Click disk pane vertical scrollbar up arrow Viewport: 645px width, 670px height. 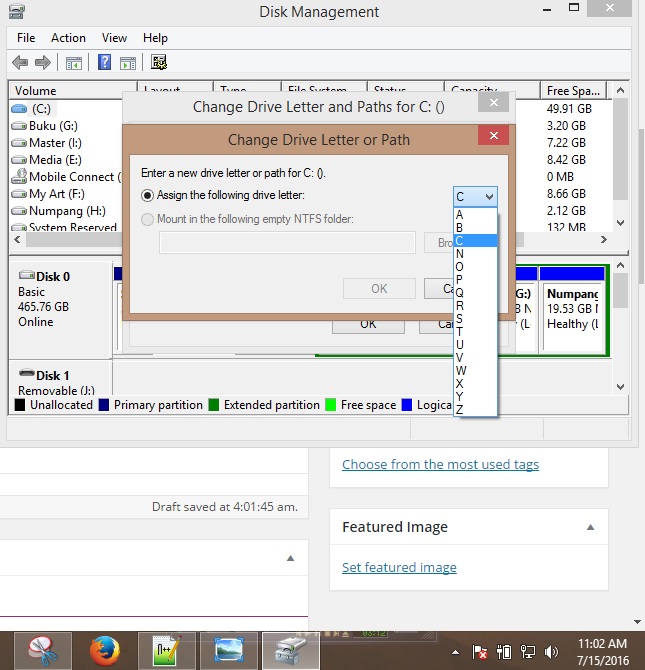point(621,265)
